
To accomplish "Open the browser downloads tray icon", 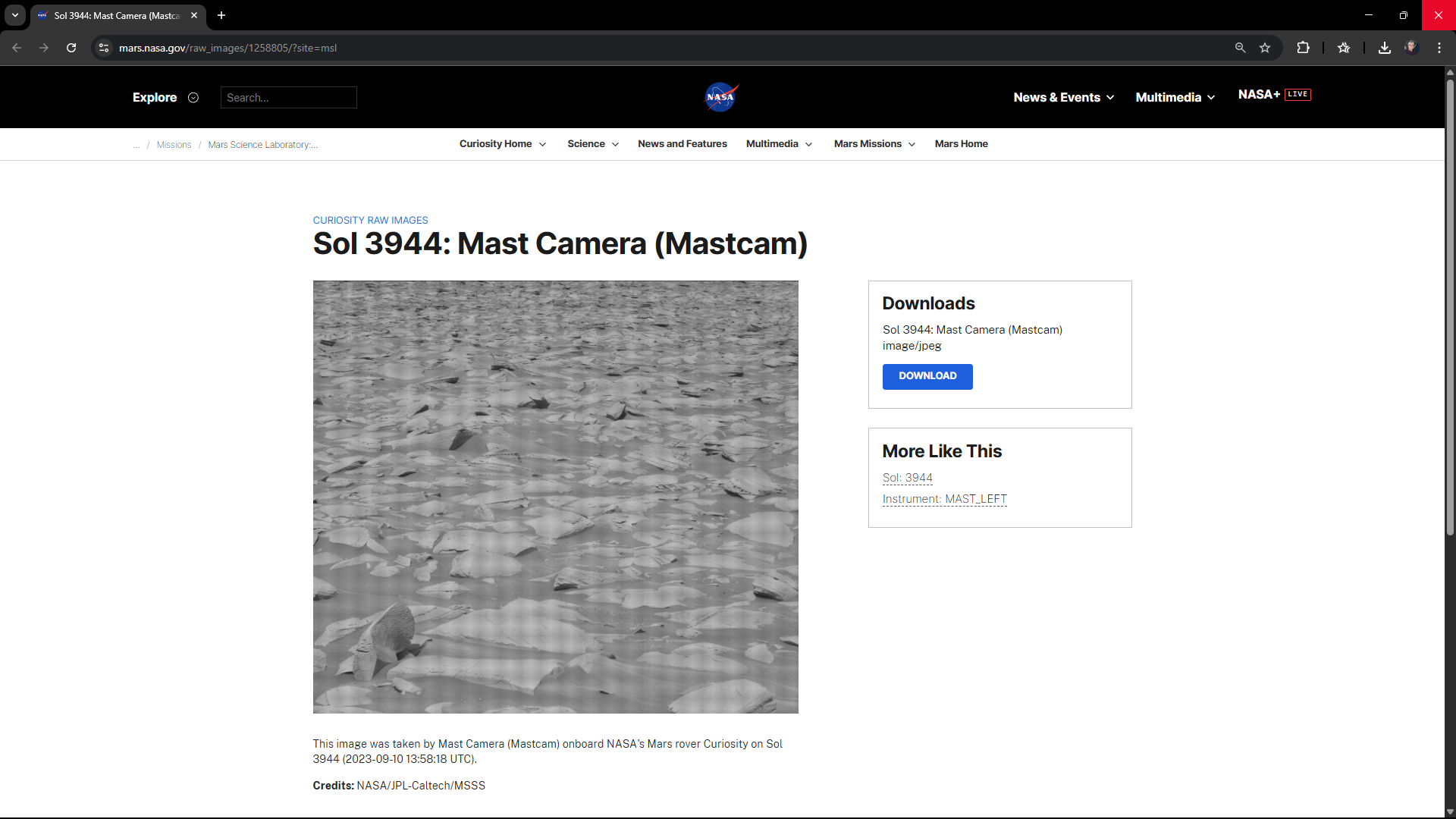I will pyautogui.click(x=1384, y=48).
